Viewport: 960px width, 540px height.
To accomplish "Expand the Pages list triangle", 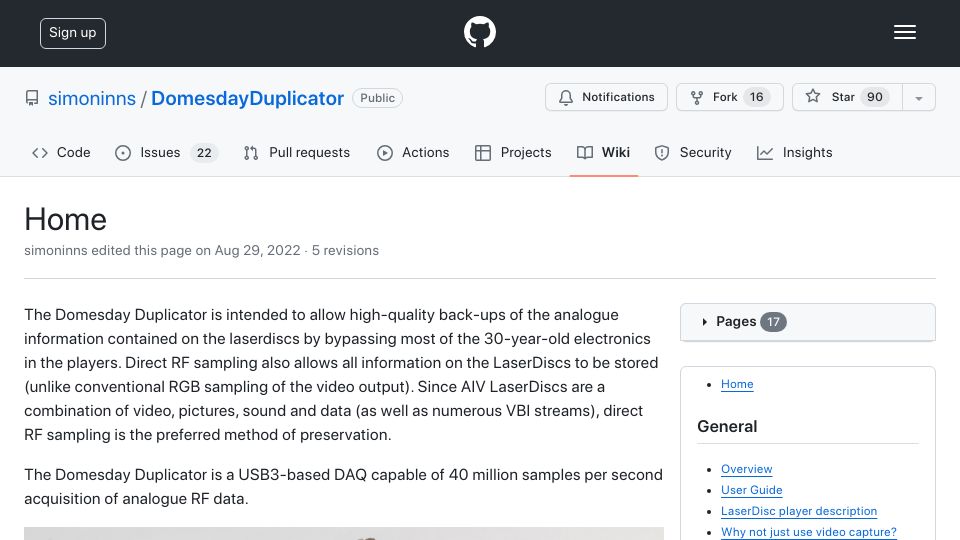I will (x=704, y=321).
